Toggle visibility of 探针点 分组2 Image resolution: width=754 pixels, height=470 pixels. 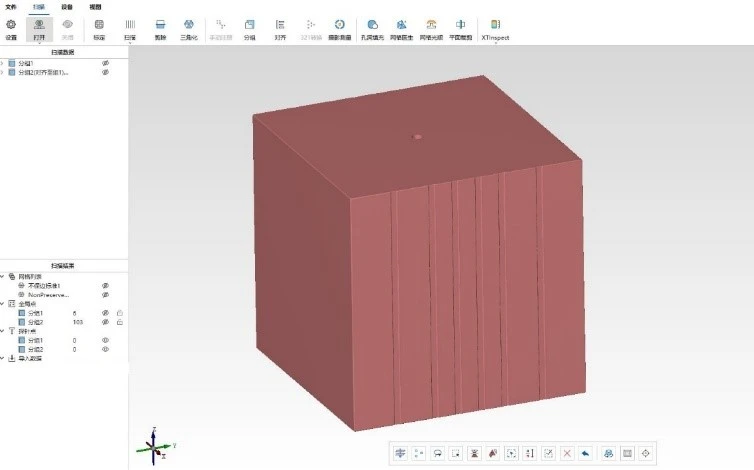pos(105,350)
